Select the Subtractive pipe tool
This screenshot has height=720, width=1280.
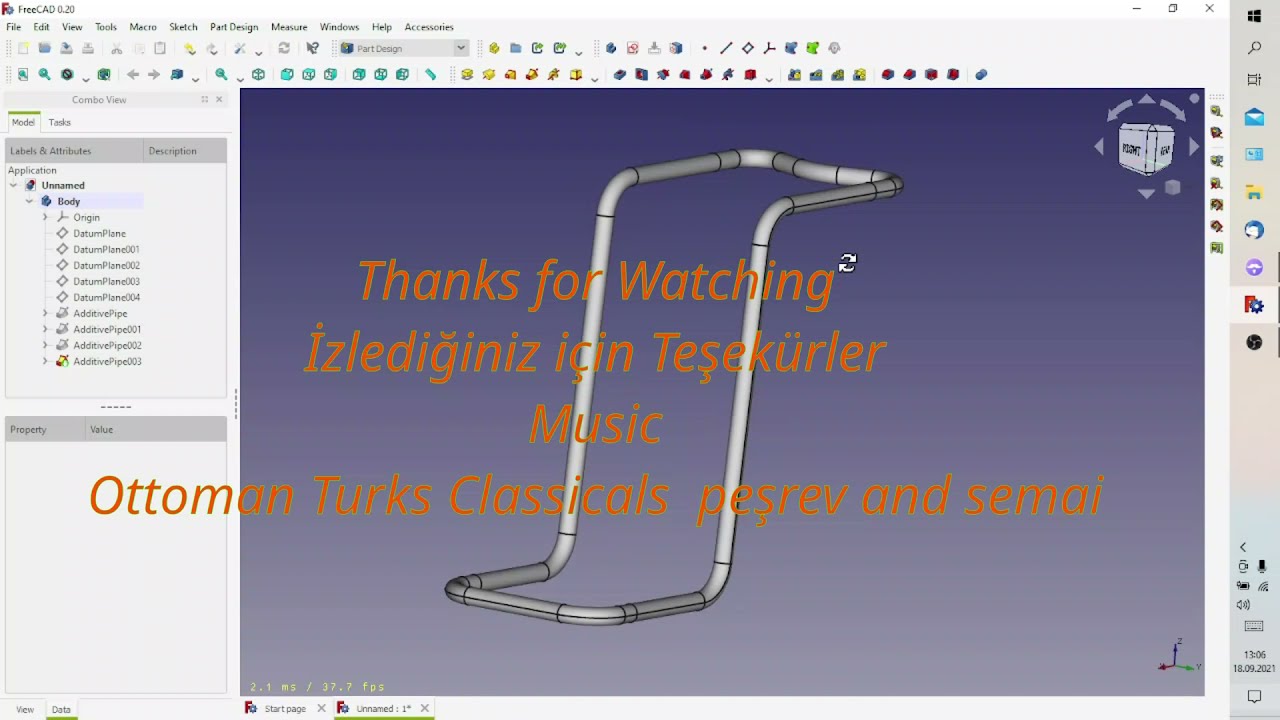[x=706, y=74]
